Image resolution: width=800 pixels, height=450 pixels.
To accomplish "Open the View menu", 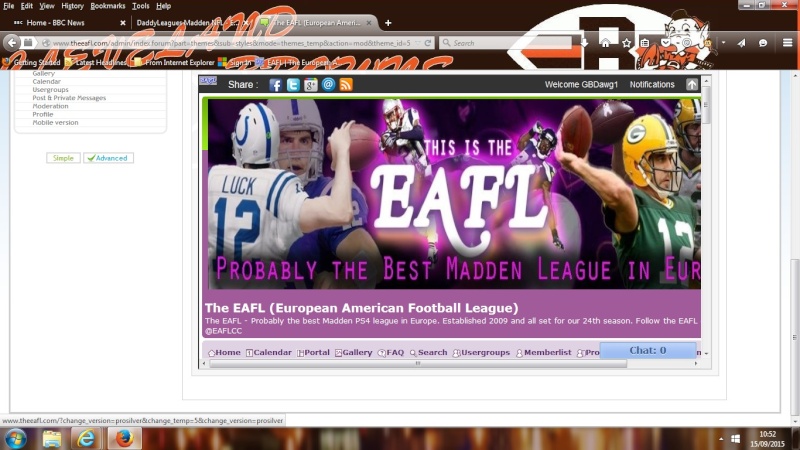I will pyautogui.click(x=46, y=6).
